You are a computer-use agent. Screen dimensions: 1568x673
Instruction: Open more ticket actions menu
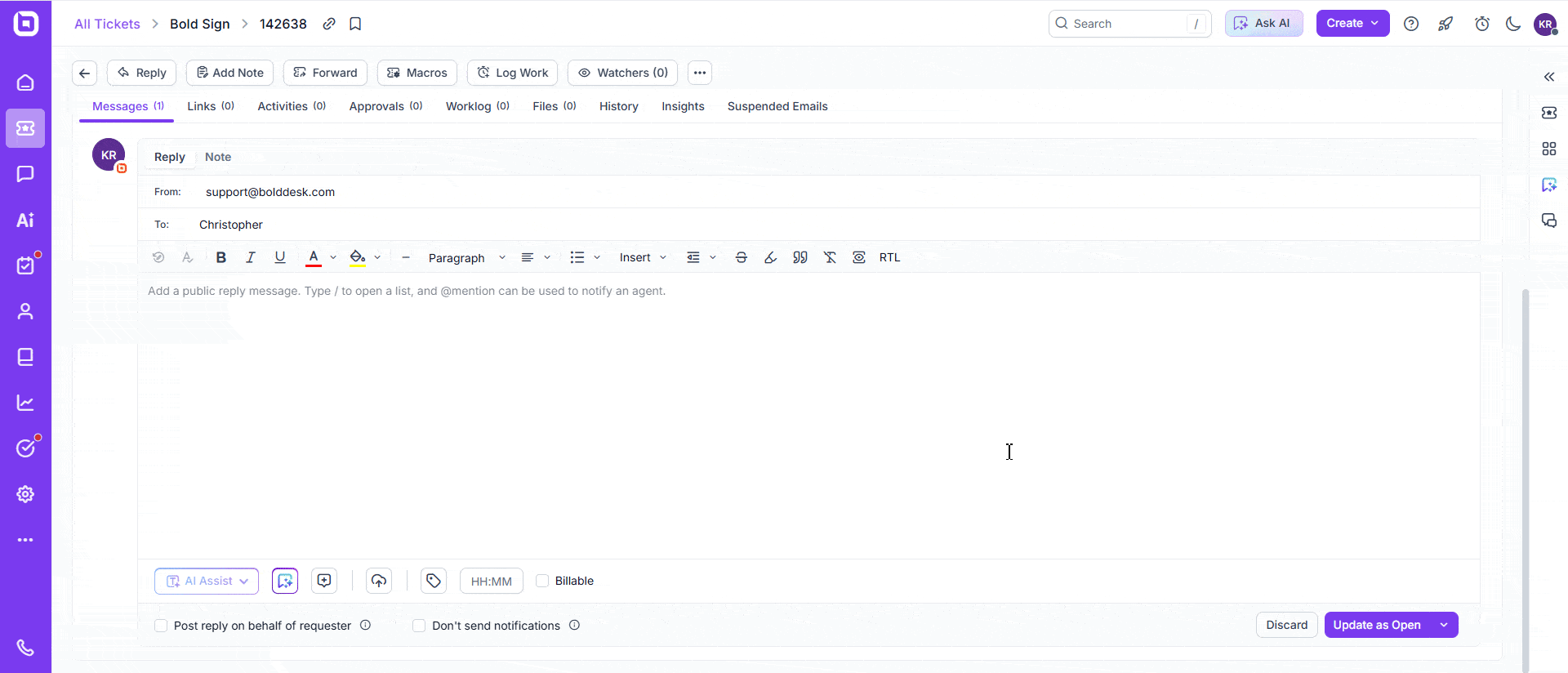tap(700, 73)
